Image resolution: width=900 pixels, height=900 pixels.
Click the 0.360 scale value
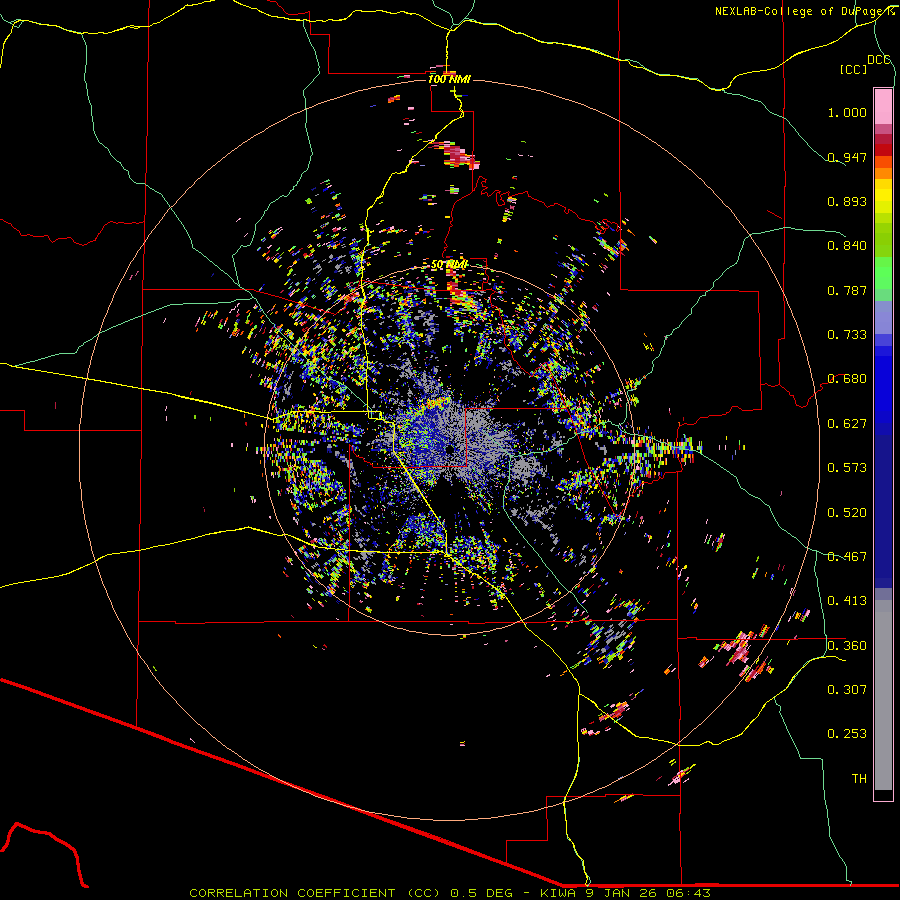(x=847, y=646)
